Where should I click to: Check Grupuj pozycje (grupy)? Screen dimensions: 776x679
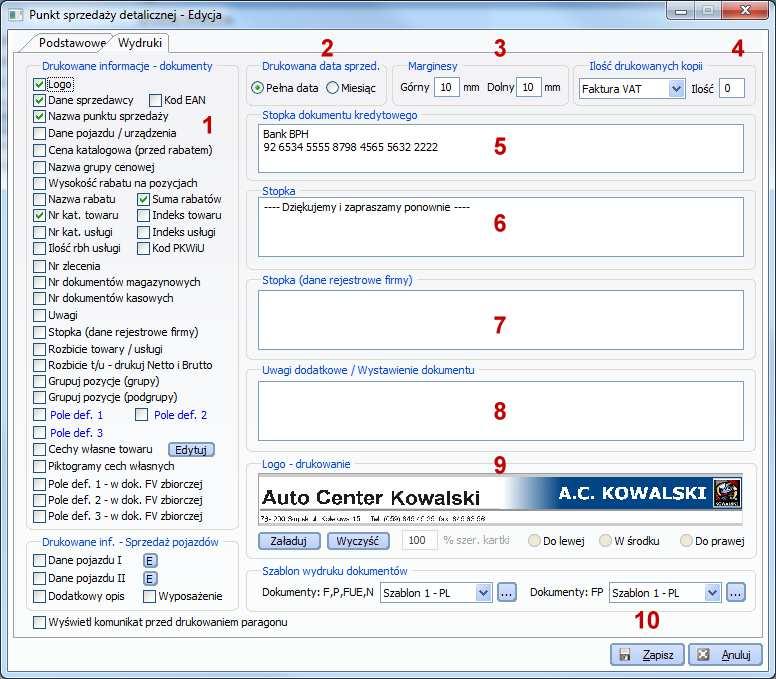40,382
